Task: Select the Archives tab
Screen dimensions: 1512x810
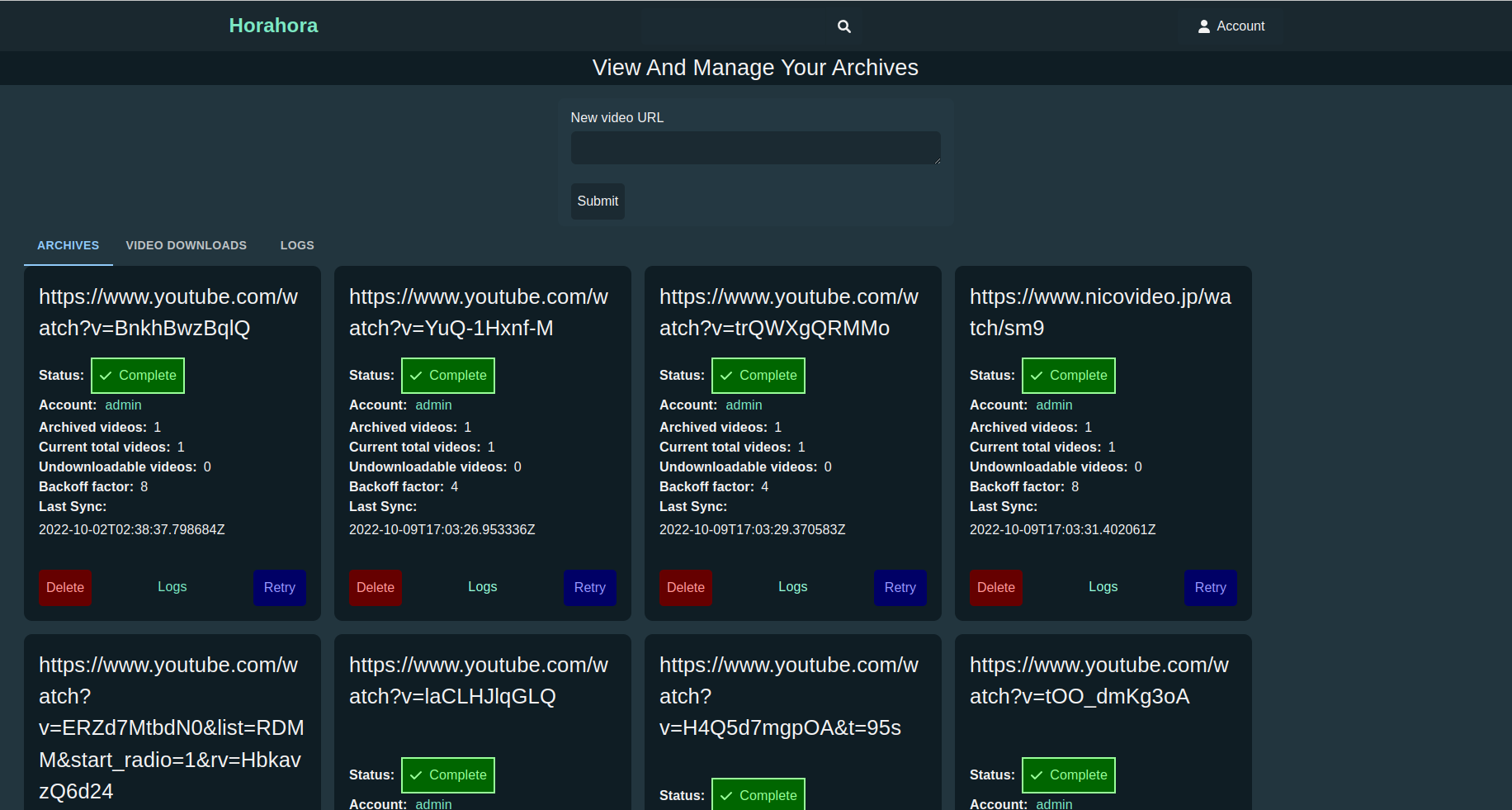Action: [68, 245]
